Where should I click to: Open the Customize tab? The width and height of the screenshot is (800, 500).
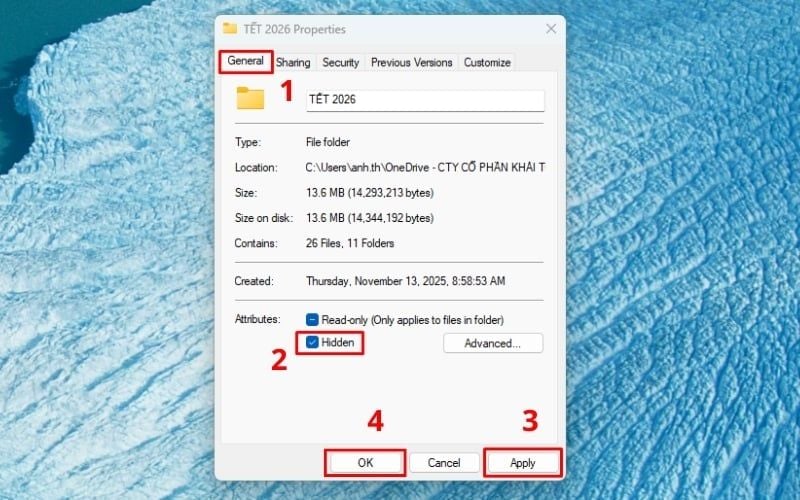pos(487,62)
